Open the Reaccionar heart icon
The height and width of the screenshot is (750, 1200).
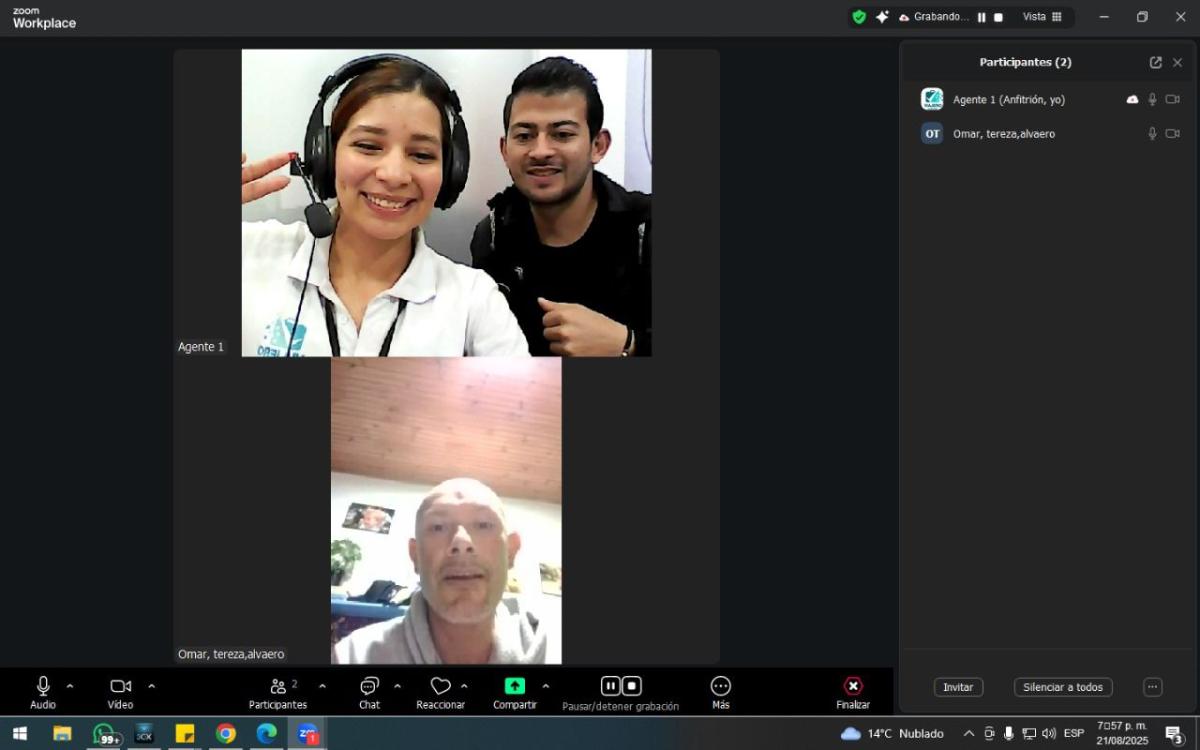pyautogui.click(x=441, y=686)
